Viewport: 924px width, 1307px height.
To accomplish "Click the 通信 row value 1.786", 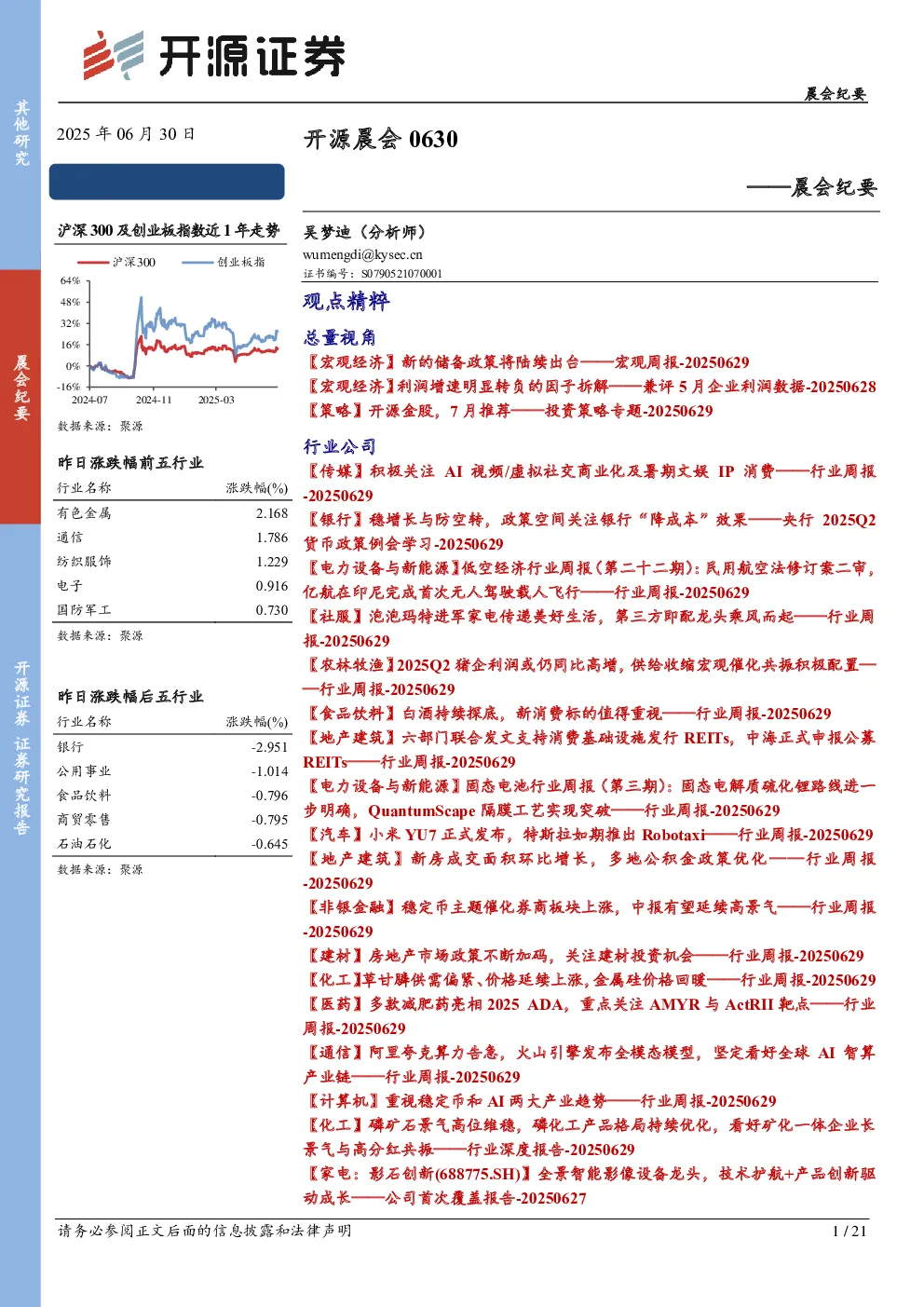I will point(272,538).
